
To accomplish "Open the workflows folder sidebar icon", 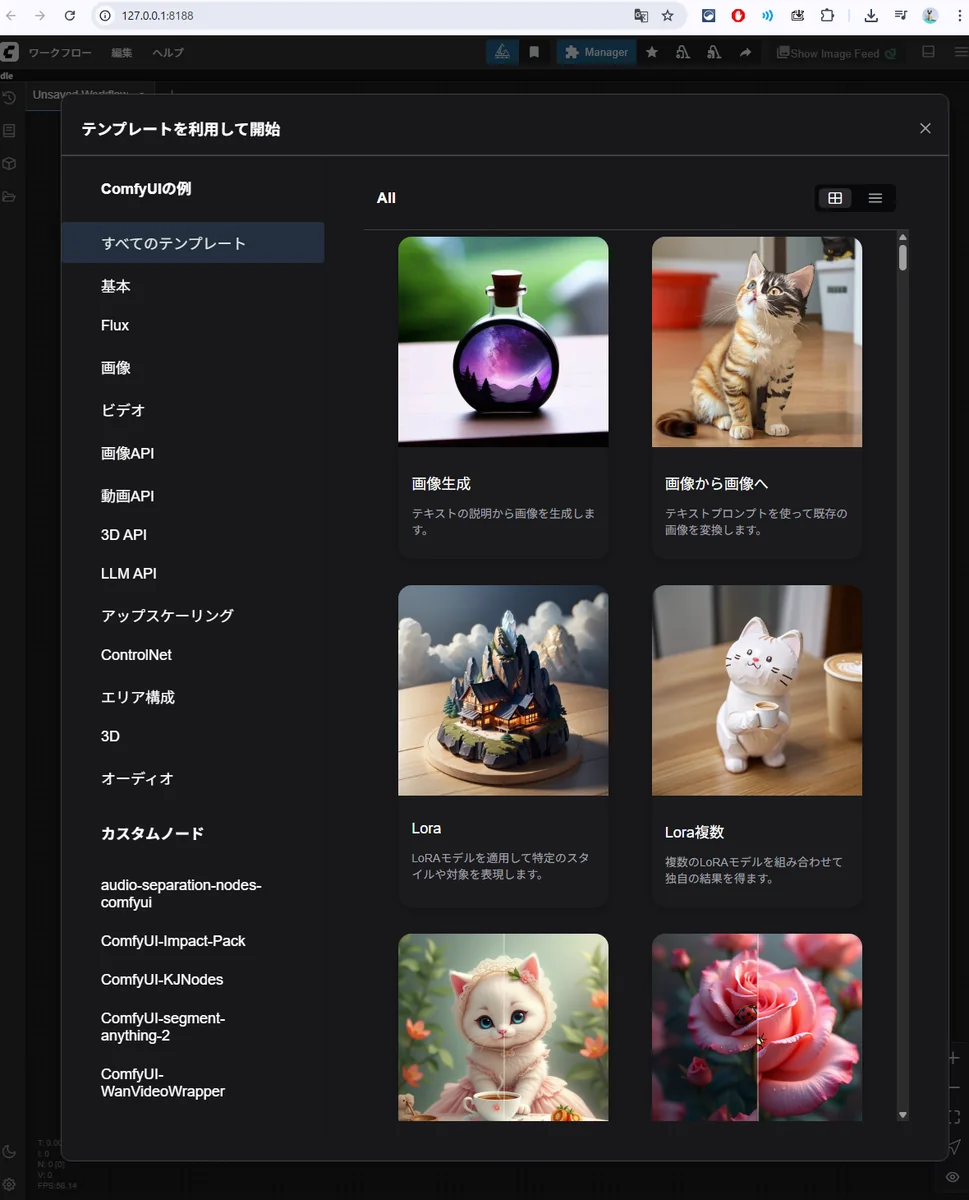I will tap(9, 196).
